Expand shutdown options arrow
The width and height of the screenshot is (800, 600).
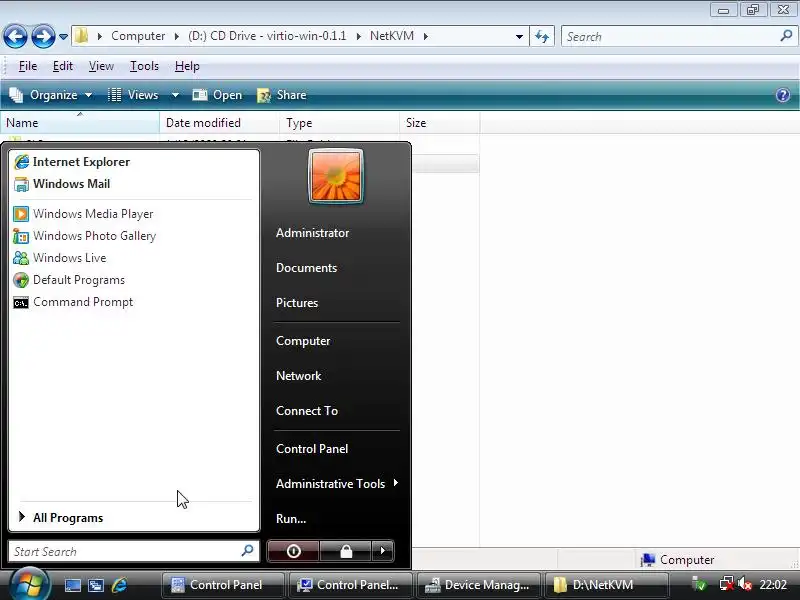(383, 551)
